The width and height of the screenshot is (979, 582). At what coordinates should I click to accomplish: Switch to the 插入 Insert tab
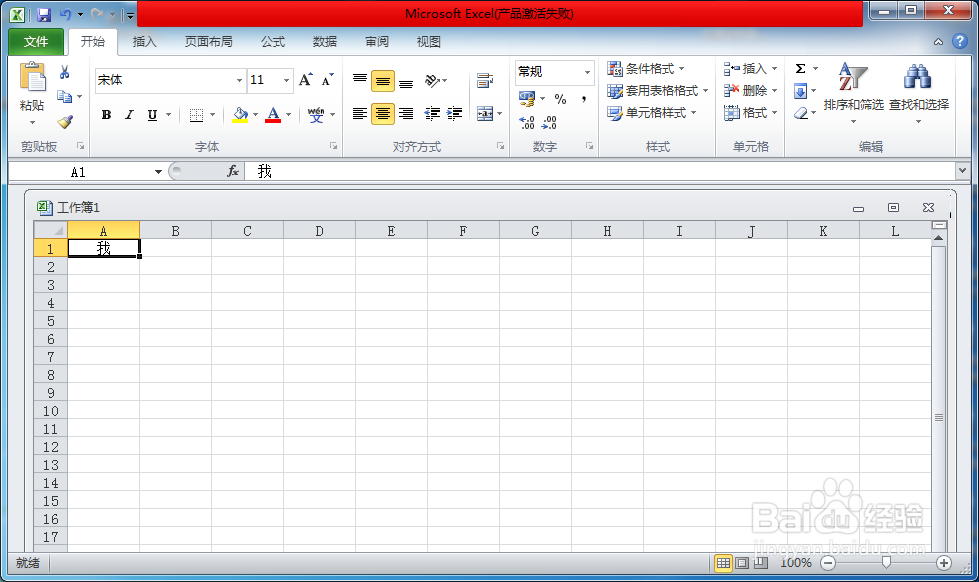(x=144, y=42)
